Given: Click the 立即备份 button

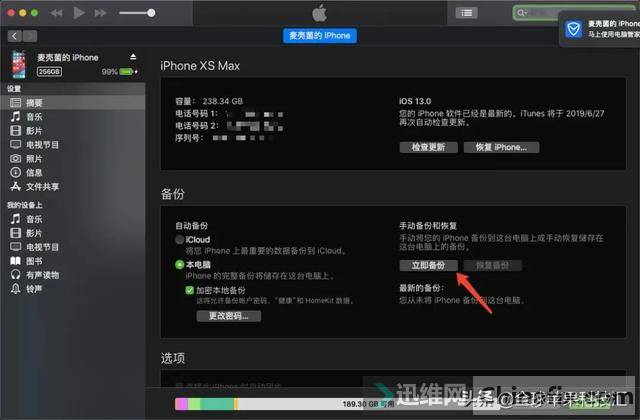Looking at the screenshot, I should (428, 265).
